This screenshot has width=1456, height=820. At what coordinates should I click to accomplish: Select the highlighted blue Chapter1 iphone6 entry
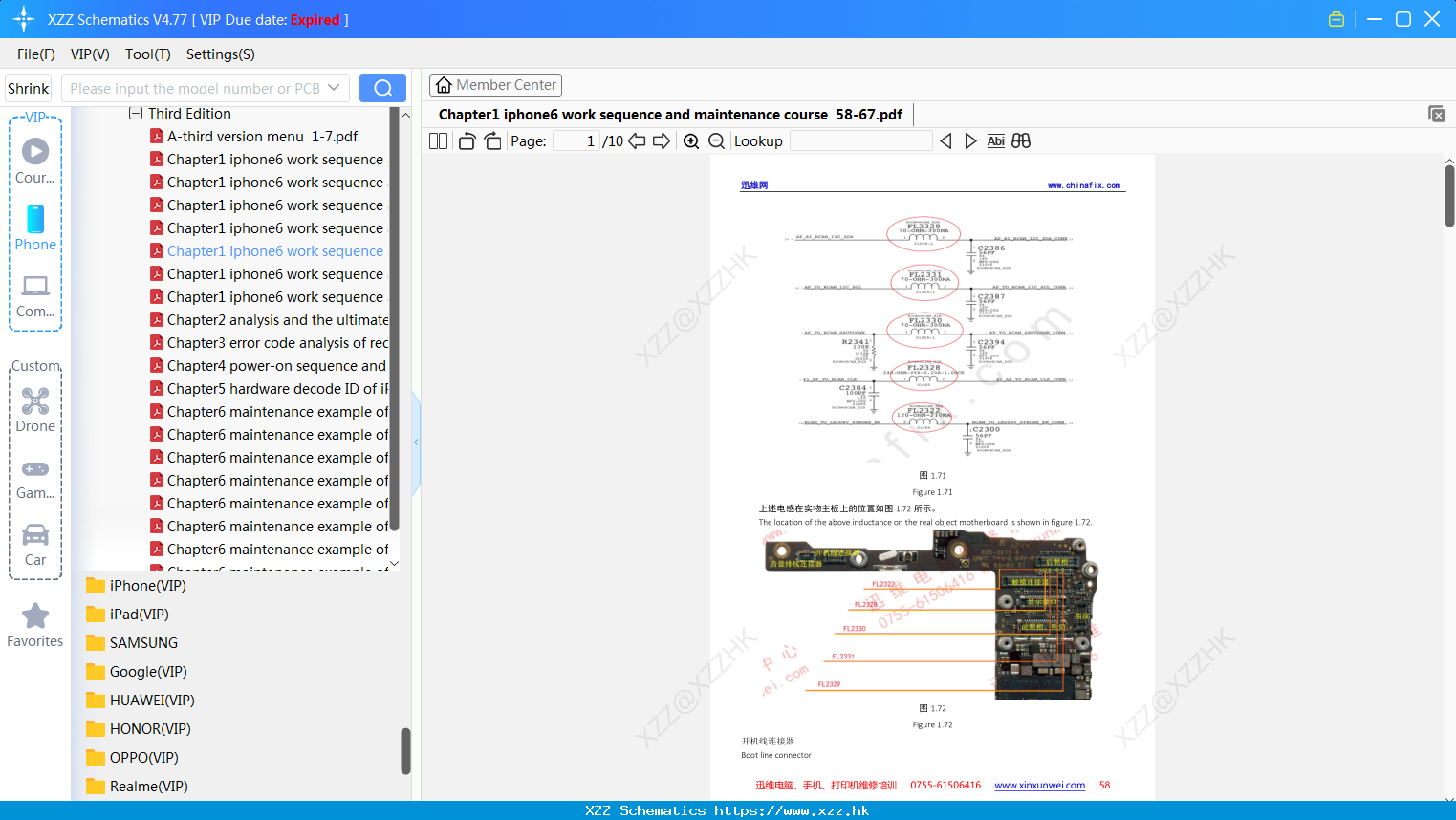coord(267,251)
